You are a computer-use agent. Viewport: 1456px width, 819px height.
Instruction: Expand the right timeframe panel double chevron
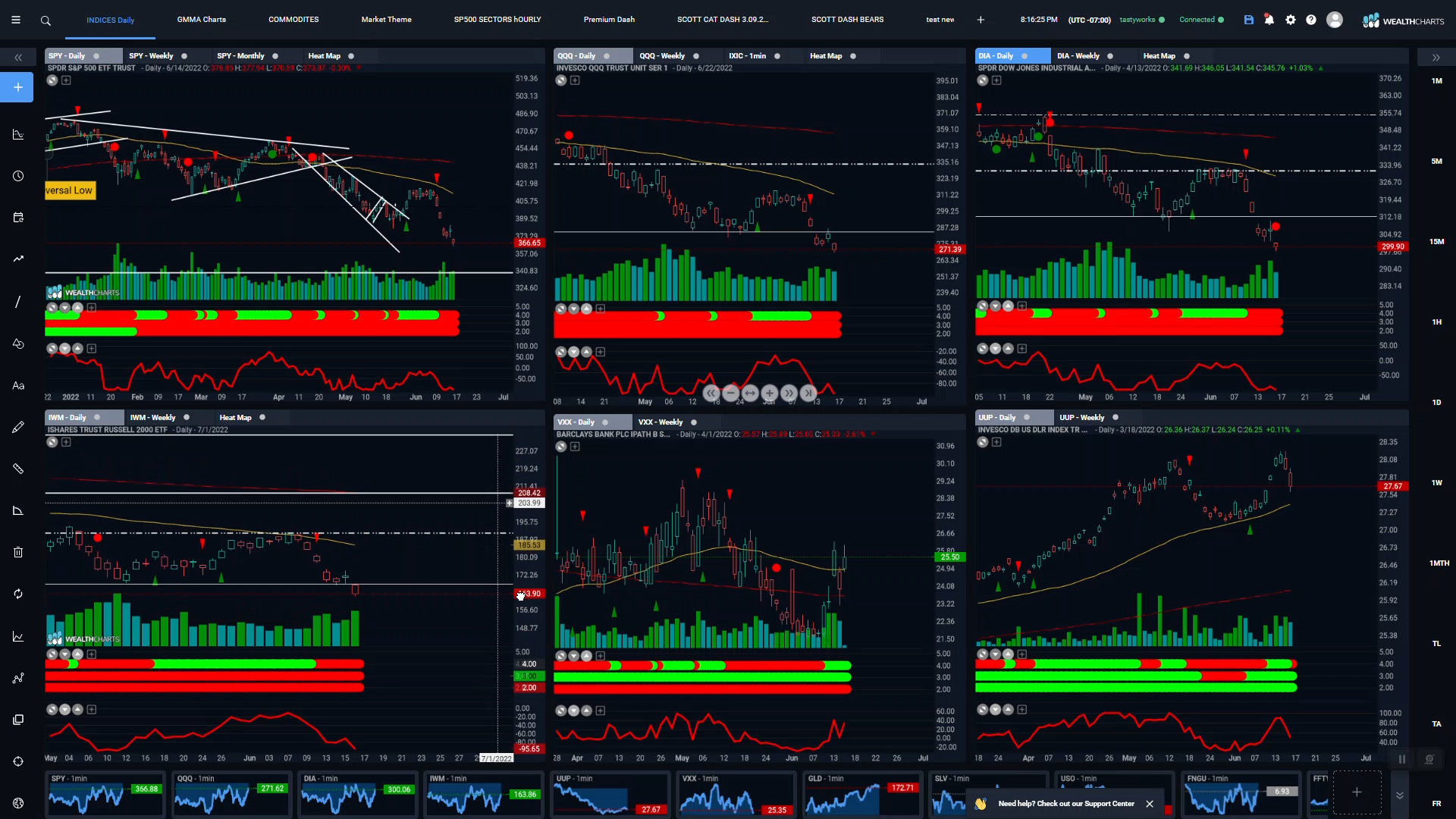(1436, 58)
